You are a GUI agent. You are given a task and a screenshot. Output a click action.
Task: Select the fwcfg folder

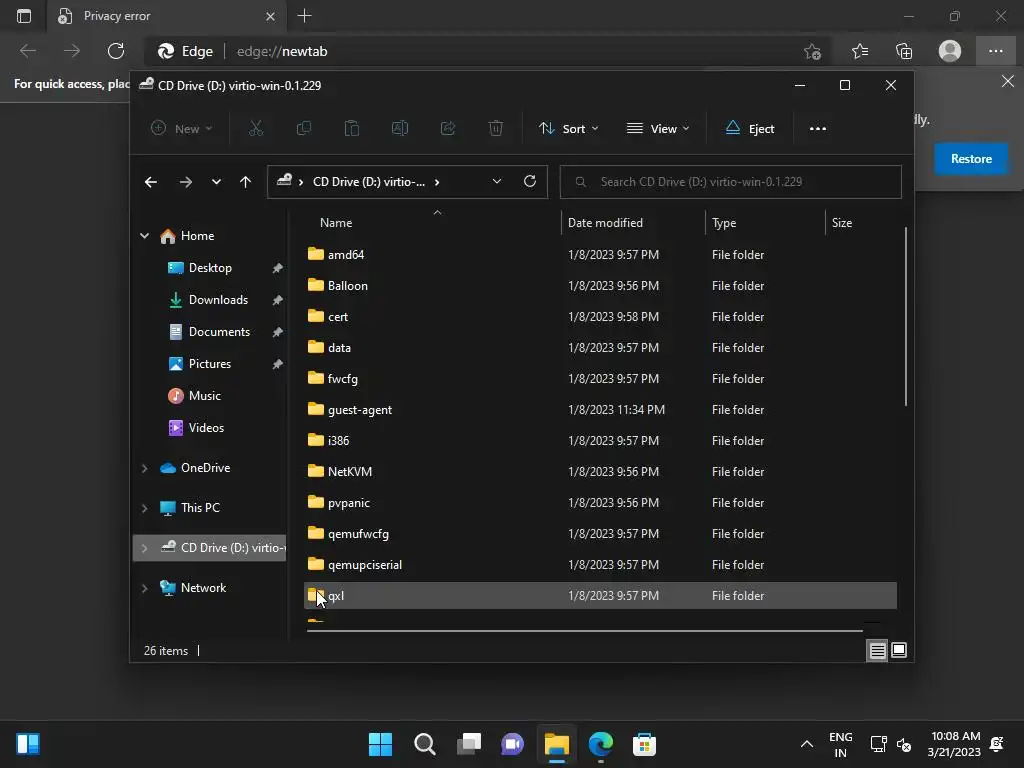(600, 379)
